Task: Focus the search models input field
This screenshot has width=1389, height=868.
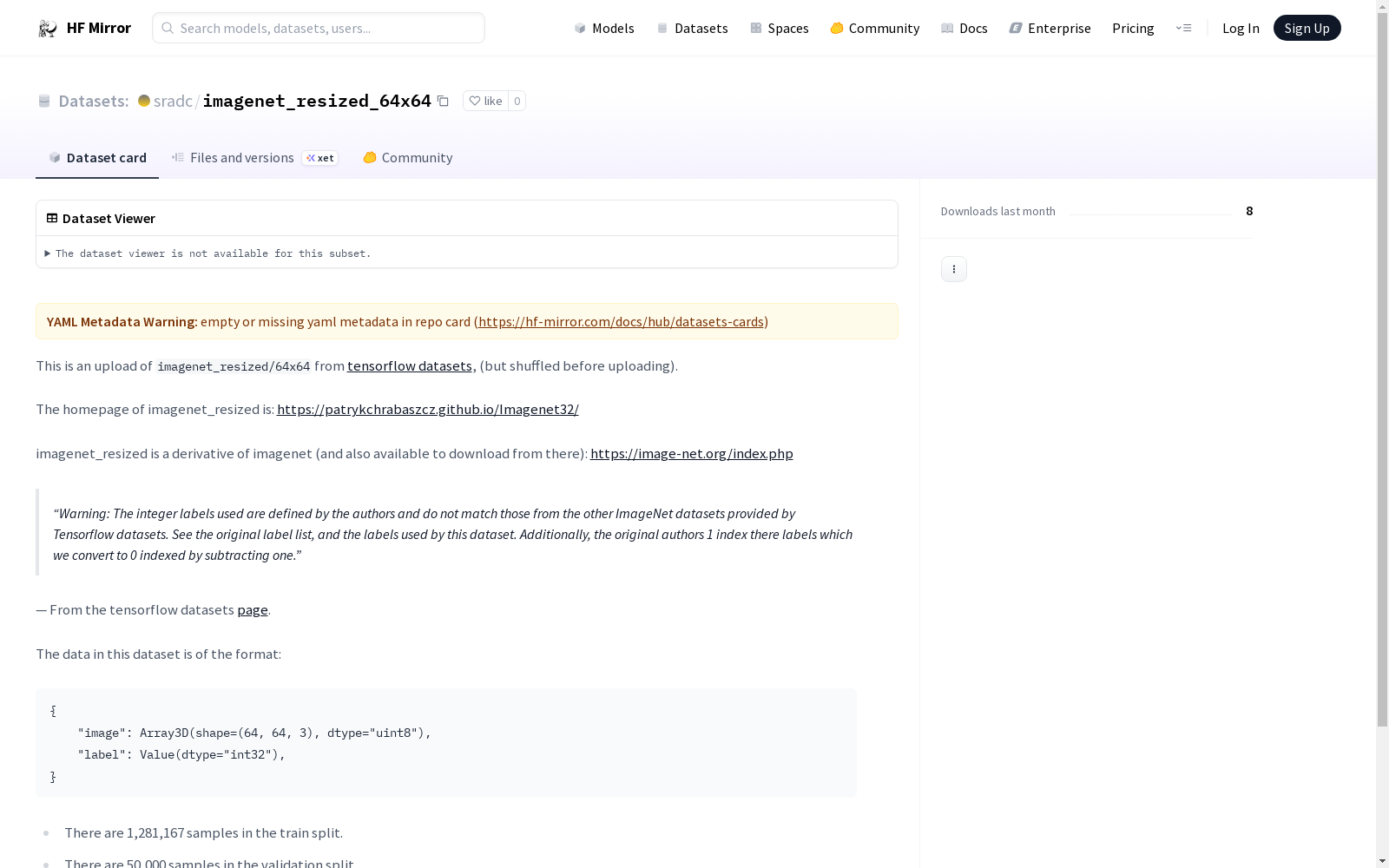Action: (x=319, y=28)
